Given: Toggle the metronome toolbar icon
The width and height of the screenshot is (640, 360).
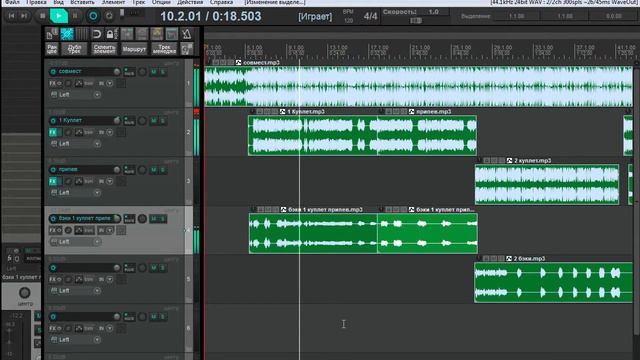Looking at the screenshot, I should point(187,34).
